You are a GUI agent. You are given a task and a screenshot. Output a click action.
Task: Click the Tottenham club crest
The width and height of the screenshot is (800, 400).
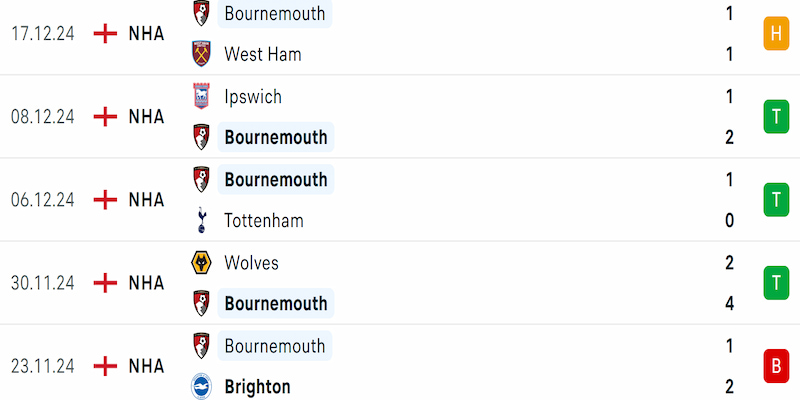pyautogui.click(x=202, y=220)
